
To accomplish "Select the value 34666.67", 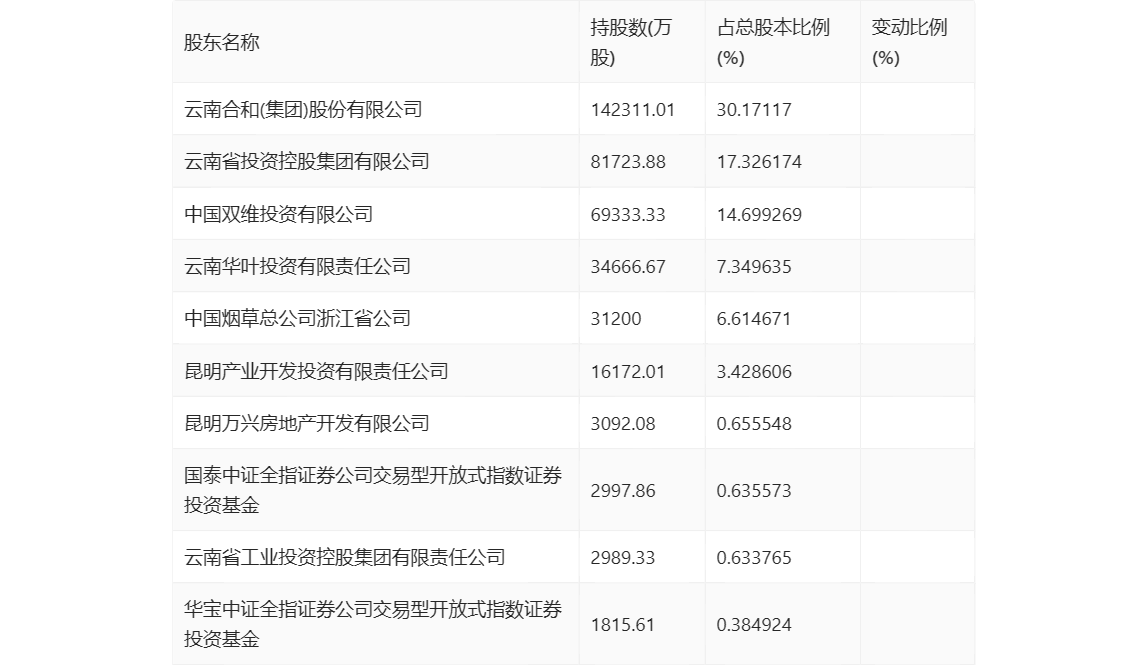I will coord(628,267).
